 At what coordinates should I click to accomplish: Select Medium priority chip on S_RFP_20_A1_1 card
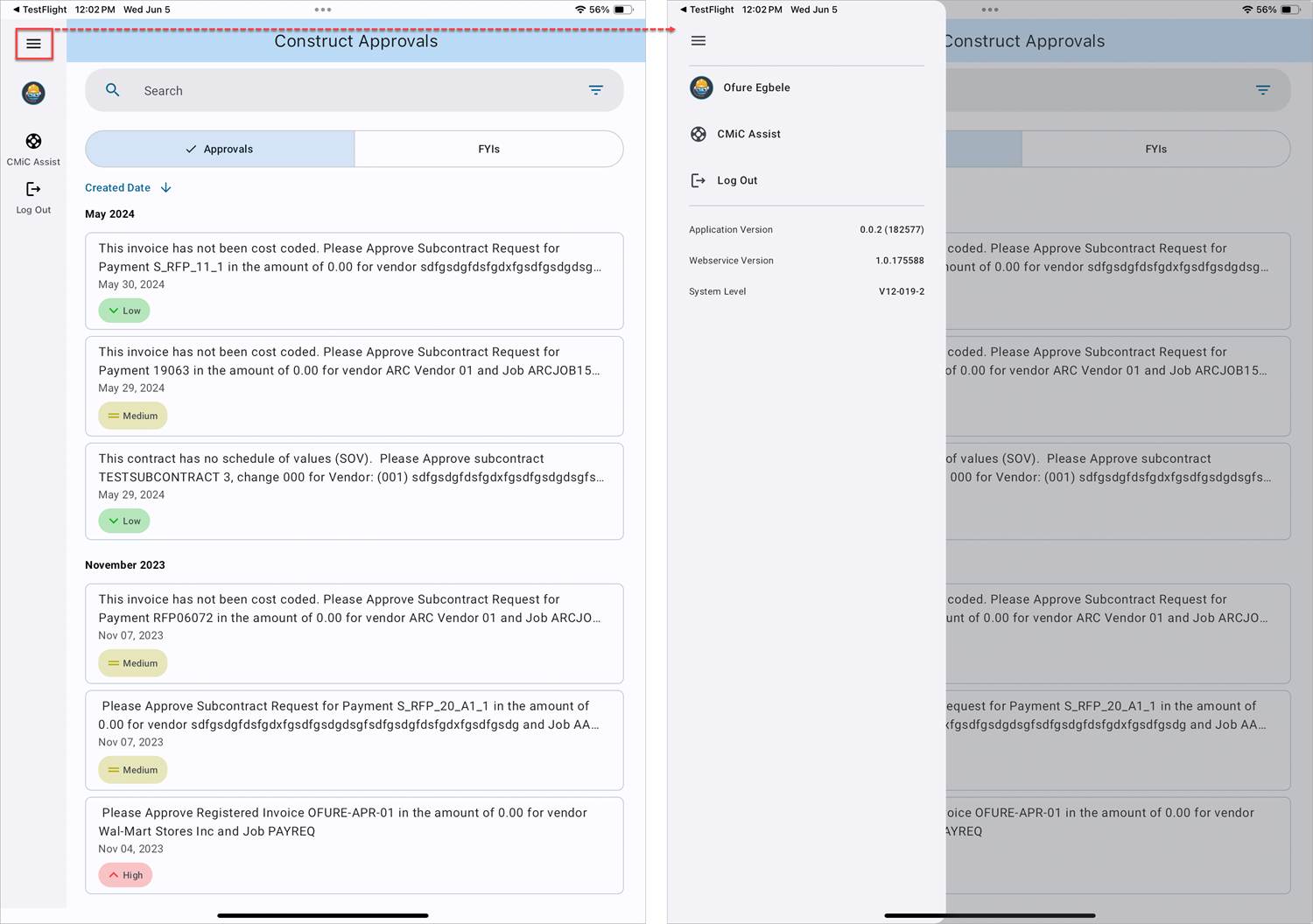point(132,770)
